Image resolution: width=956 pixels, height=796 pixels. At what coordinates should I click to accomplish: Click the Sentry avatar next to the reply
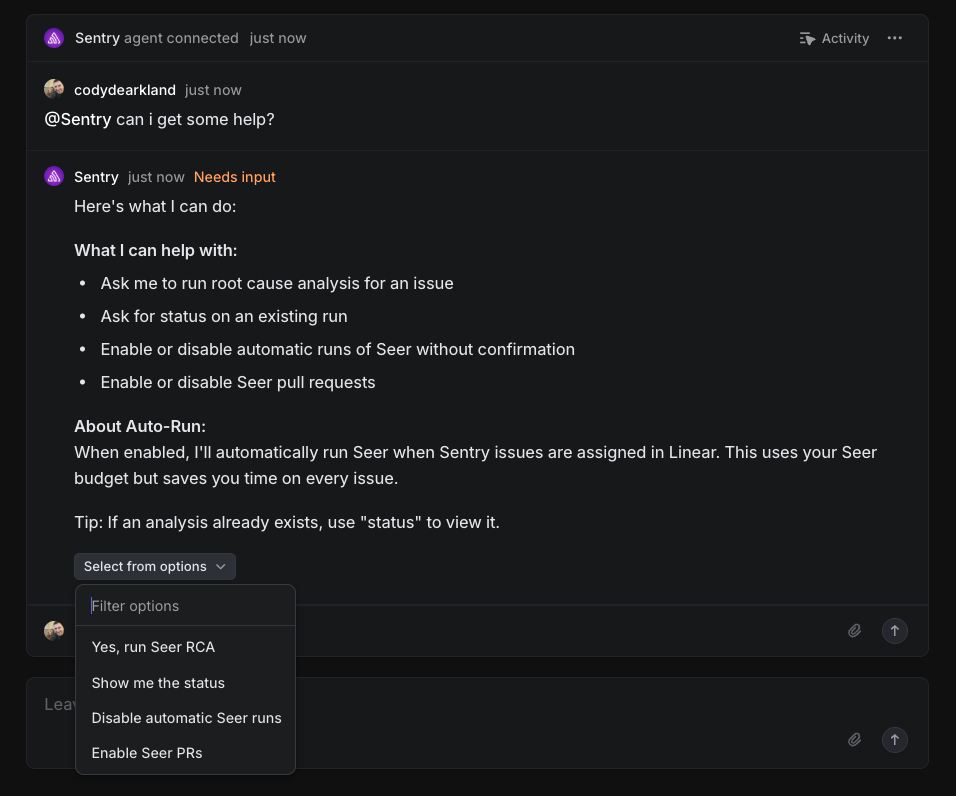[54, 176]
